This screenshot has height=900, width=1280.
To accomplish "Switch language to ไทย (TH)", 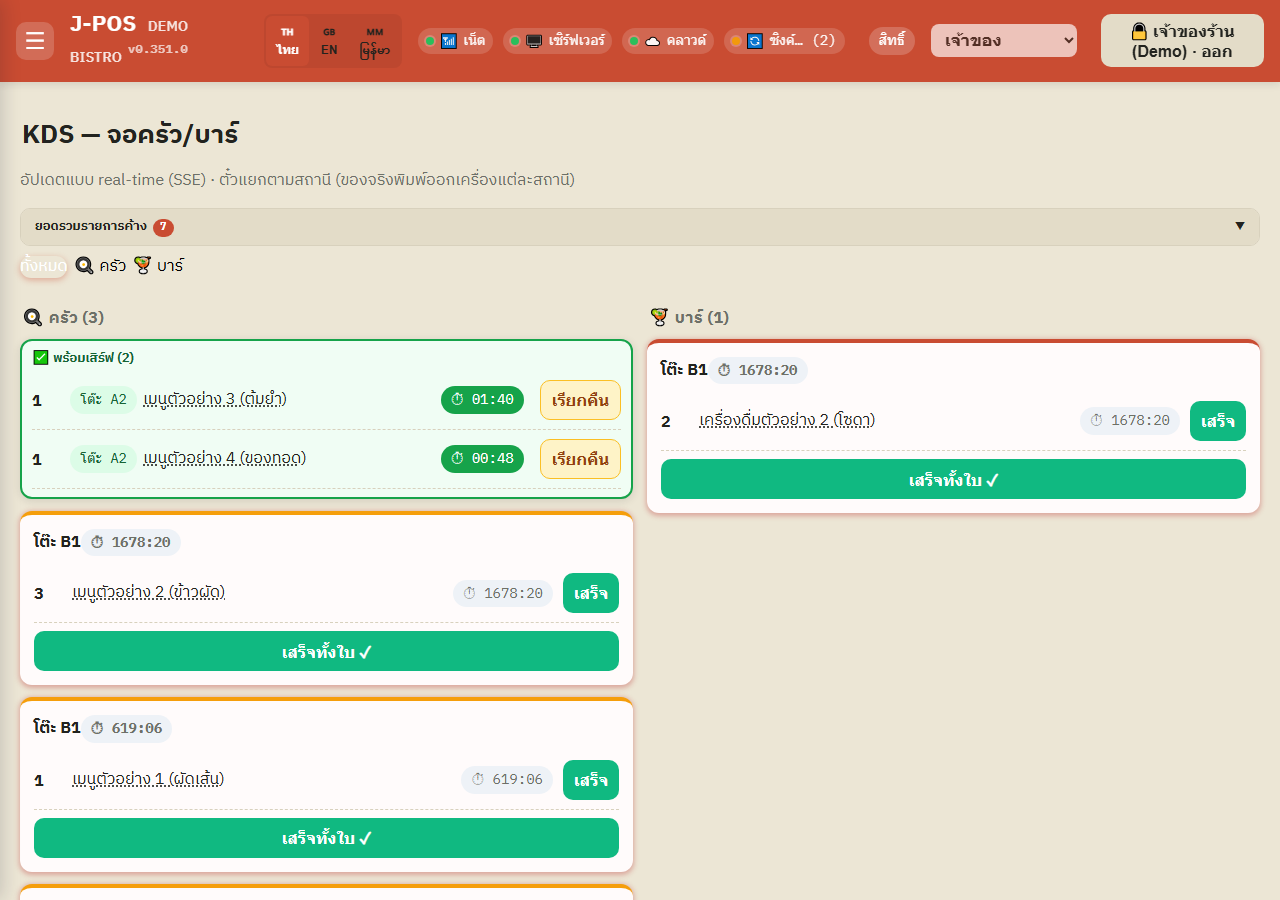I will pyautogui.click(x=288, y=41).
